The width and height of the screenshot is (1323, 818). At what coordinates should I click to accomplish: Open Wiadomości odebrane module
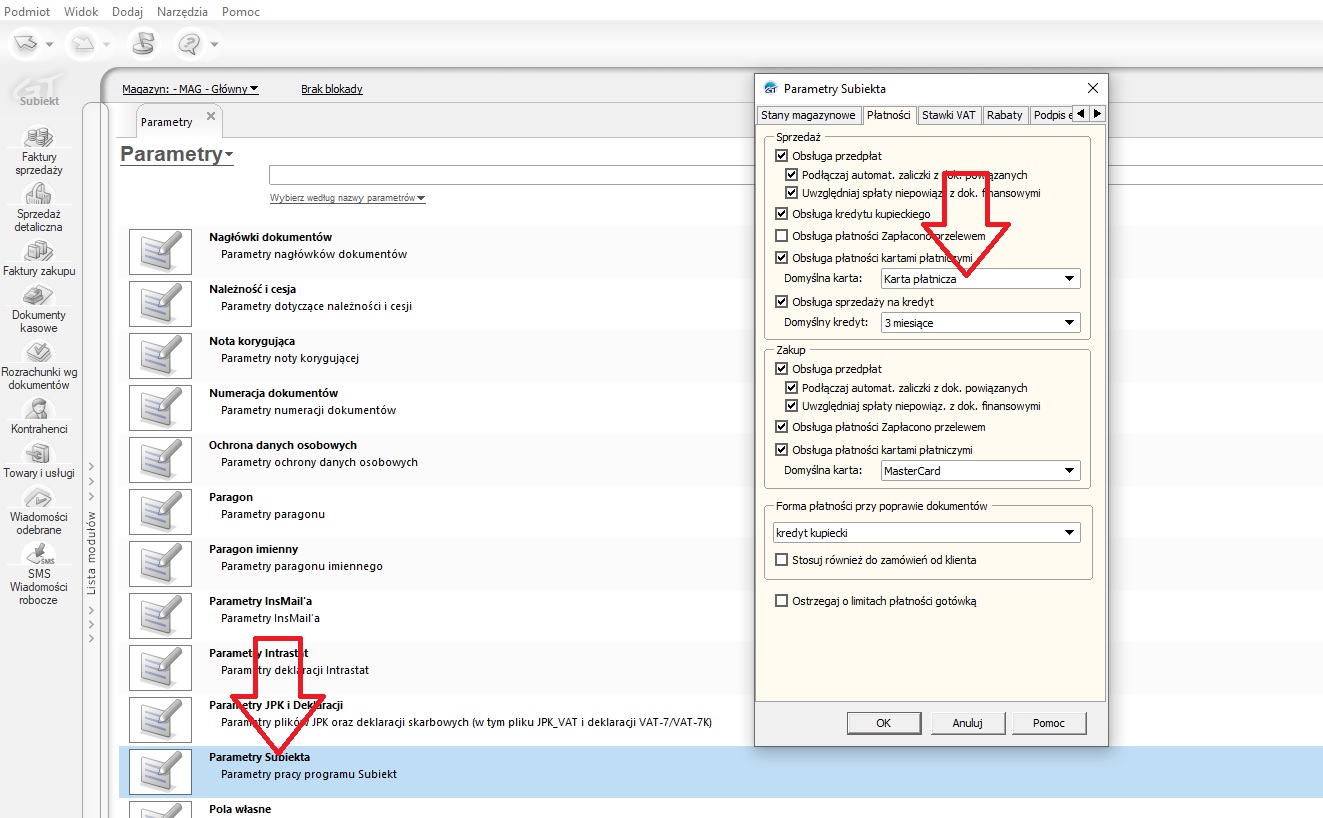[39, 511]
